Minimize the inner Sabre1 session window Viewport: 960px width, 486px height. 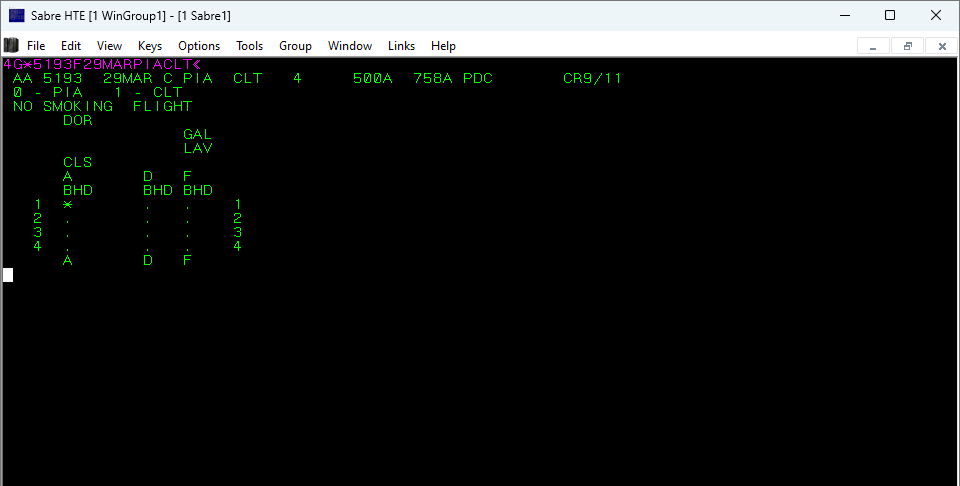pos(873,46)
